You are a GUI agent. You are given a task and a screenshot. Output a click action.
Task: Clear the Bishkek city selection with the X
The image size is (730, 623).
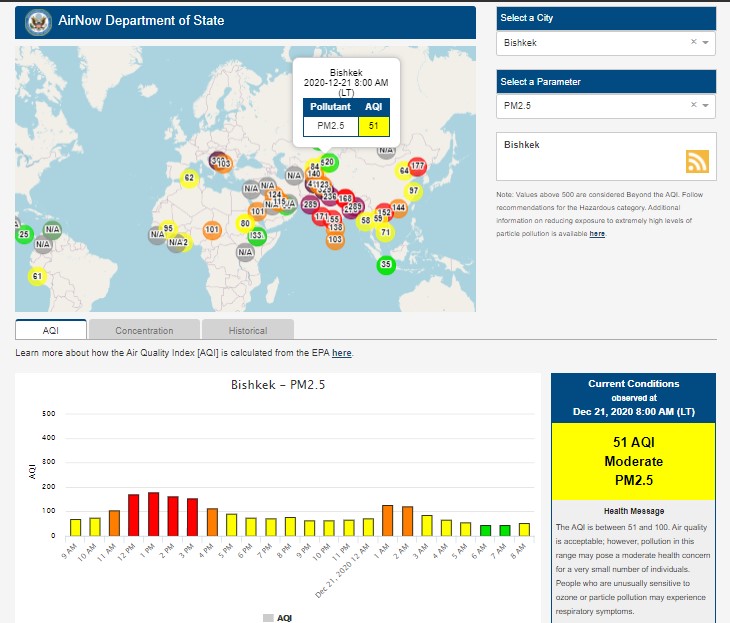click(x=693, y=43)
